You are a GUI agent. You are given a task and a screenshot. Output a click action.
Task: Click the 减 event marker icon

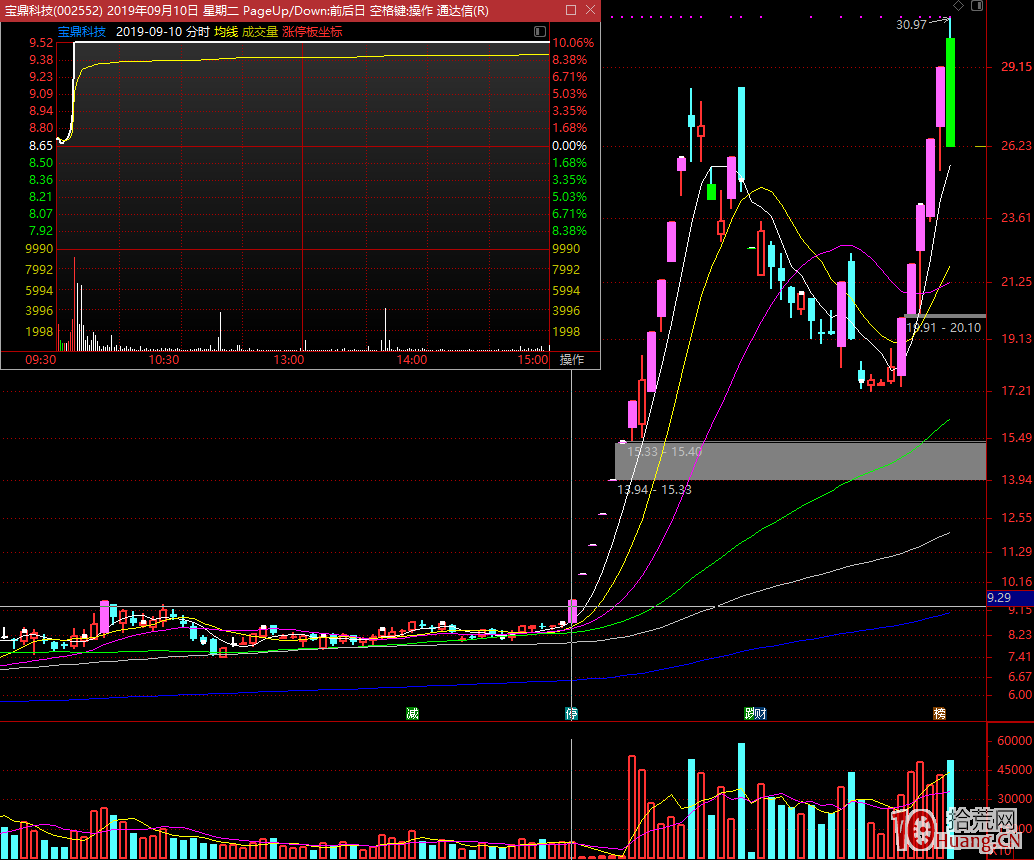click(x=412, y=714)
